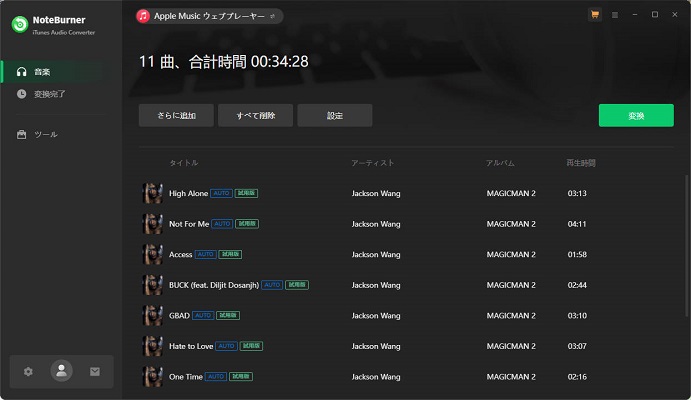Screen dimensions: 691x400
Task: Click Jackson Wang artist in GBAD row
Action: click(376, 315)
